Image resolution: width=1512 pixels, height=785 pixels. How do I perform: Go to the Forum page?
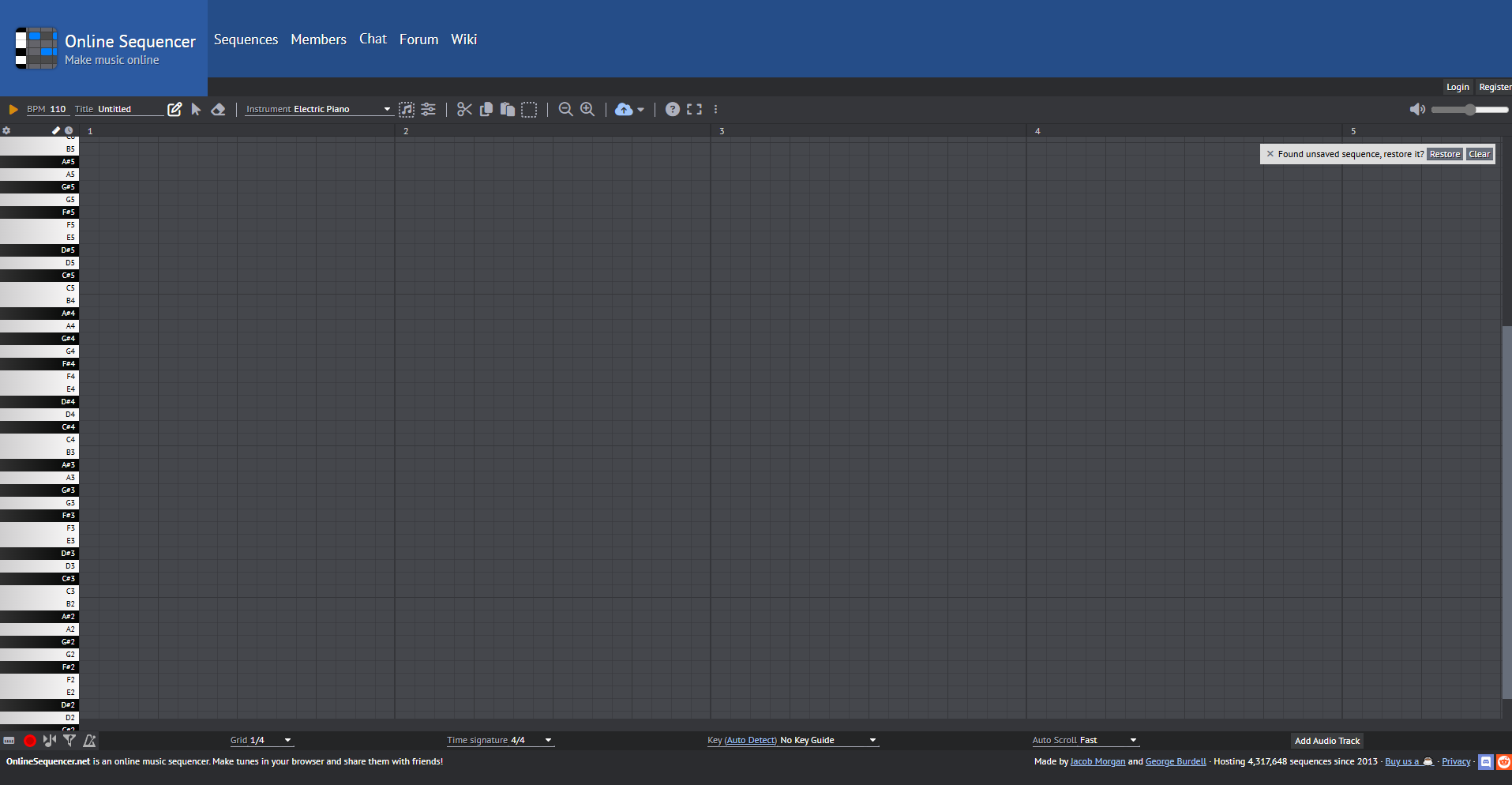418,39
